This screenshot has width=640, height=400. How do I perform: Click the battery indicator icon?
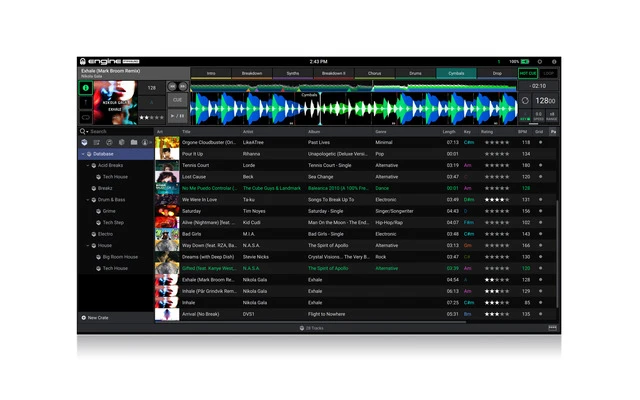click(525, 62)
